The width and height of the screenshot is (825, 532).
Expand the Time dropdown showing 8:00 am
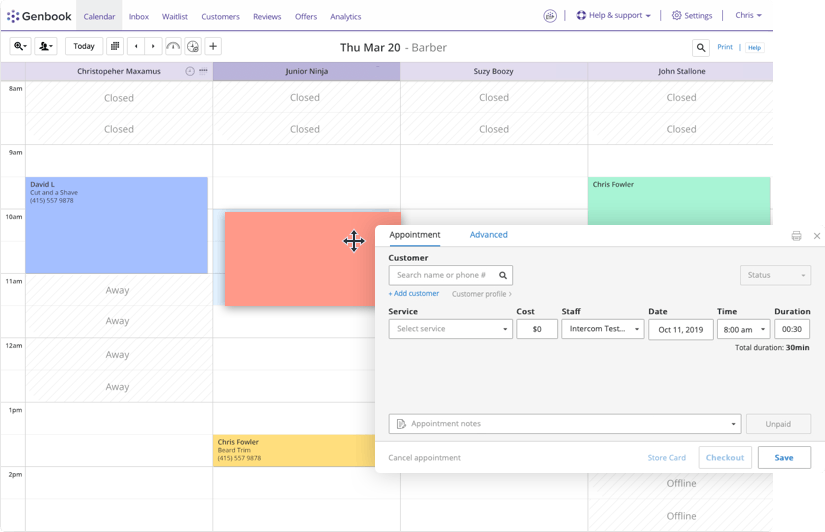tap(743, 329)
